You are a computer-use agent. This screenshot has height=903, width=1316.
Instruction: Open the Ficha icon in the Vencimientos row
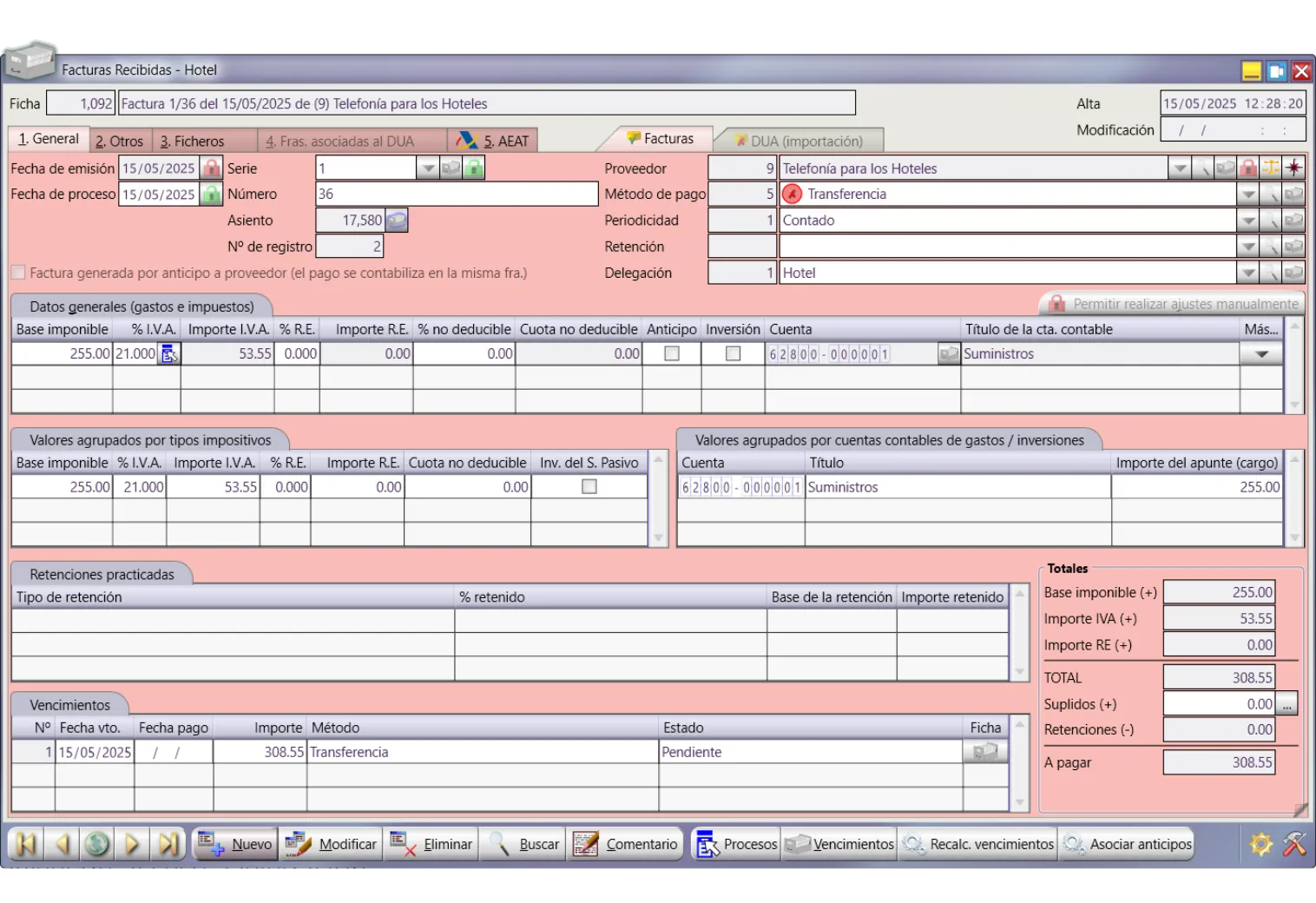pos(985,752)
